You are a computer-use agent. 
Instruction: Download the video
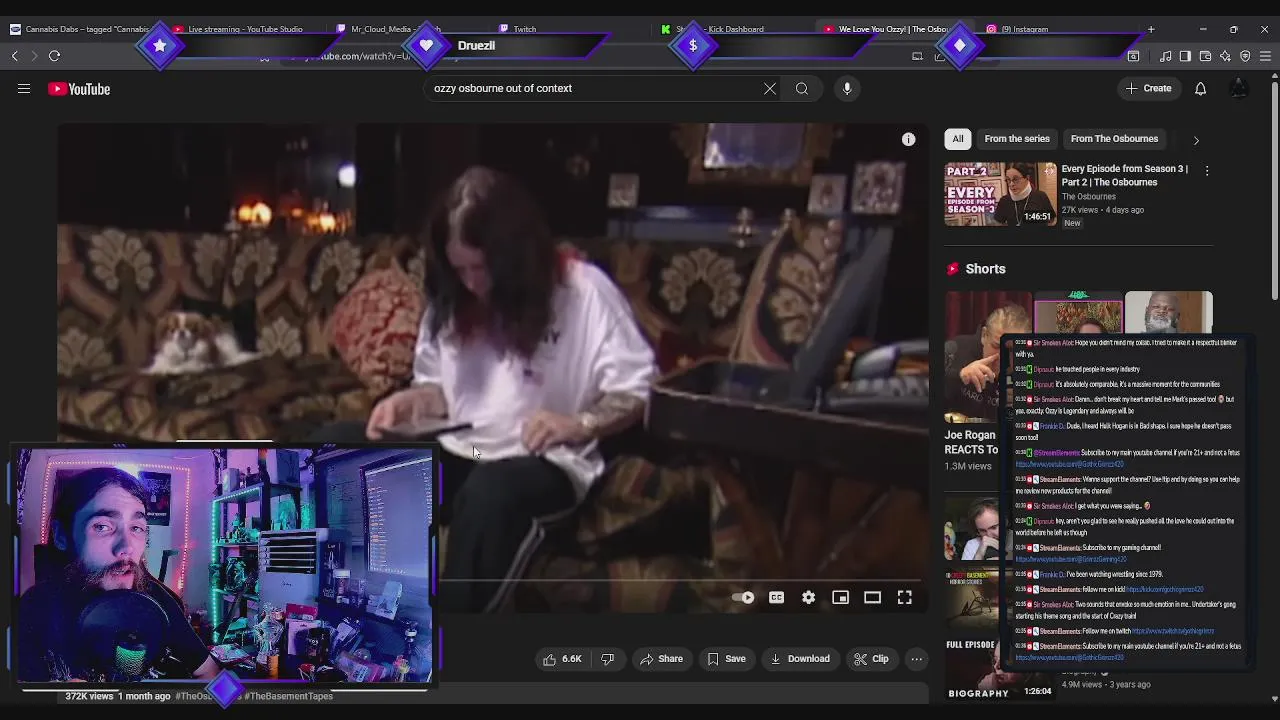pyautogui.click(x=800, y=659)
